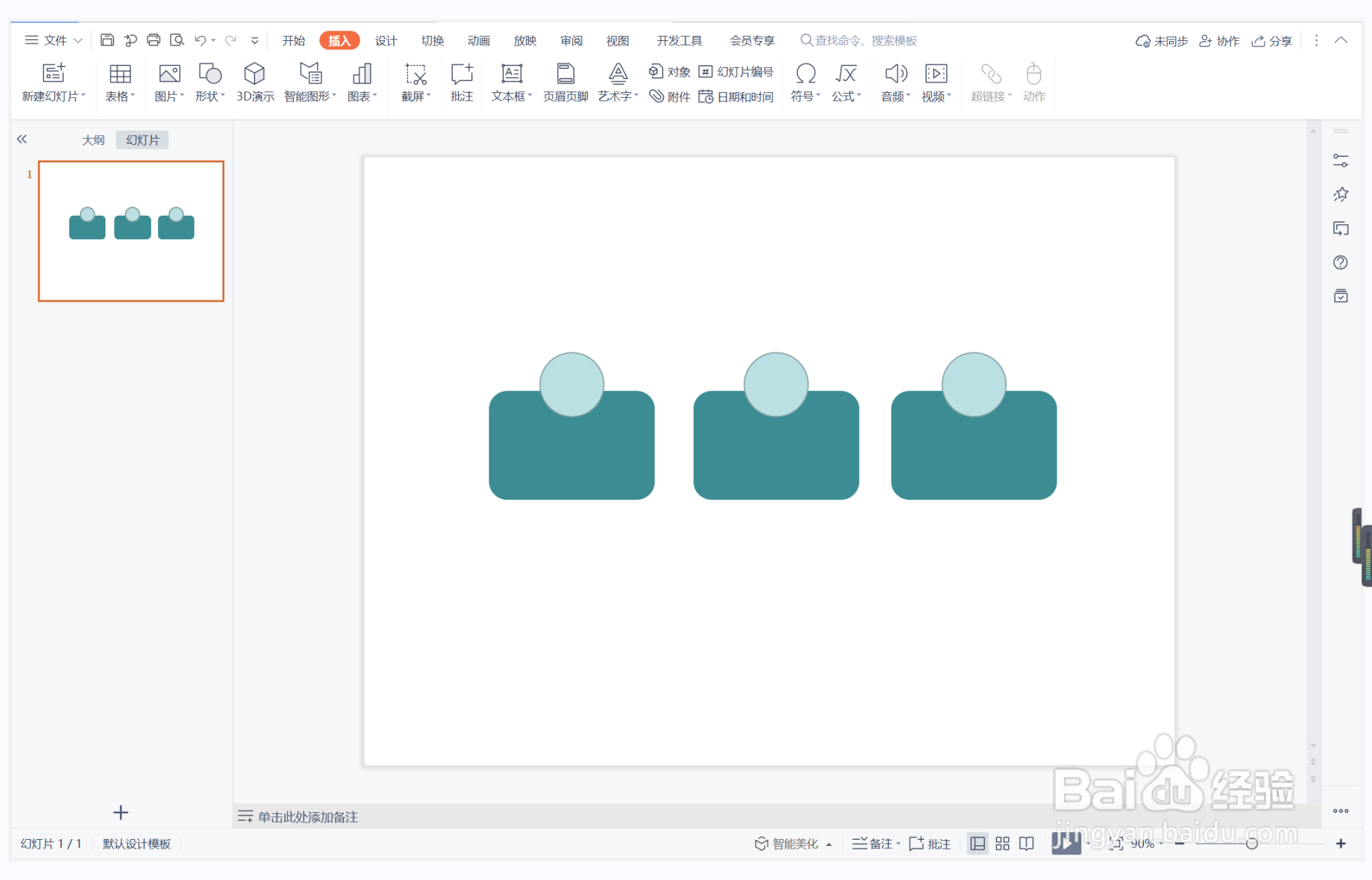Click the 分享 share button
This screenshot has height=880, width=1372.
1272,41
